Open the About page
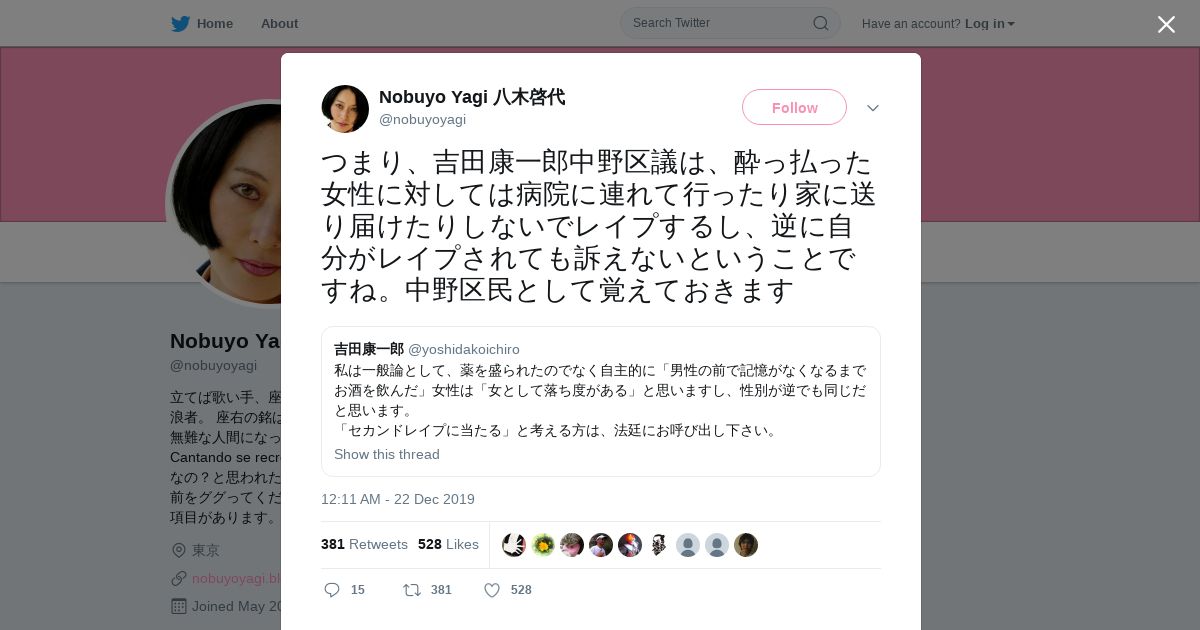The height and width of the screenshot is (630, 1200). pyautogui.click(x=279, y=23)
